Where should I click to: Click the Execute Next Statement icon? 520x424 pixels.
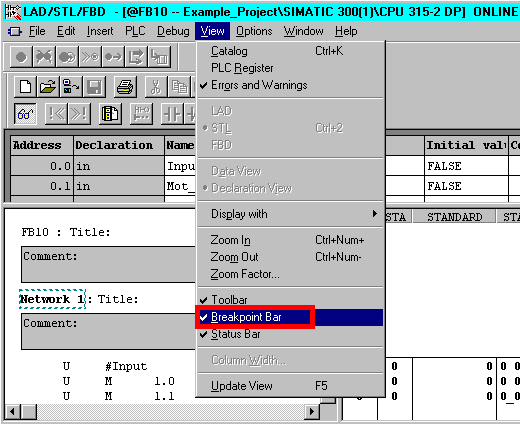(136, 57)
